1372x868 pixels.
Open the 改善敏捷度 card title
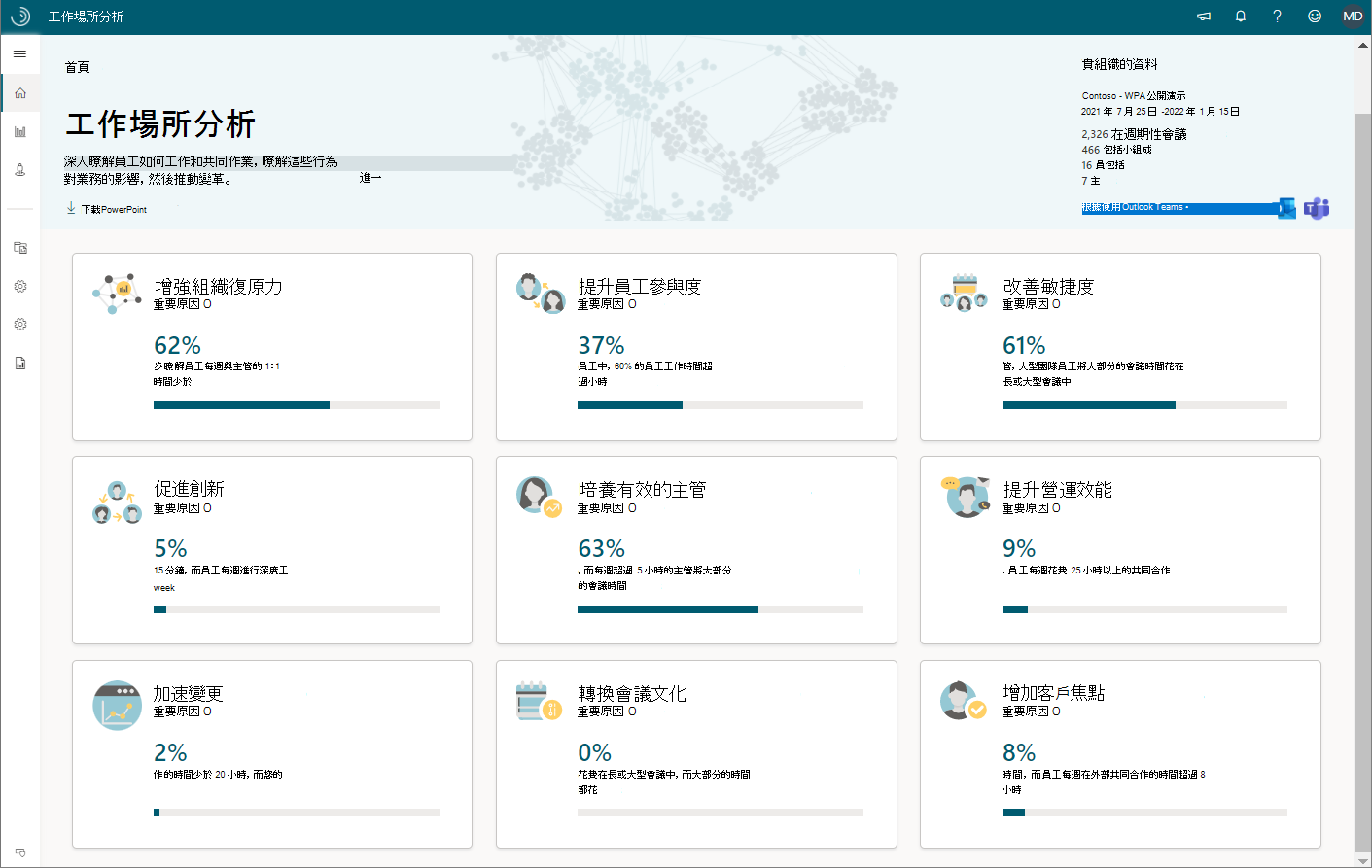(x=1048, y=287)
